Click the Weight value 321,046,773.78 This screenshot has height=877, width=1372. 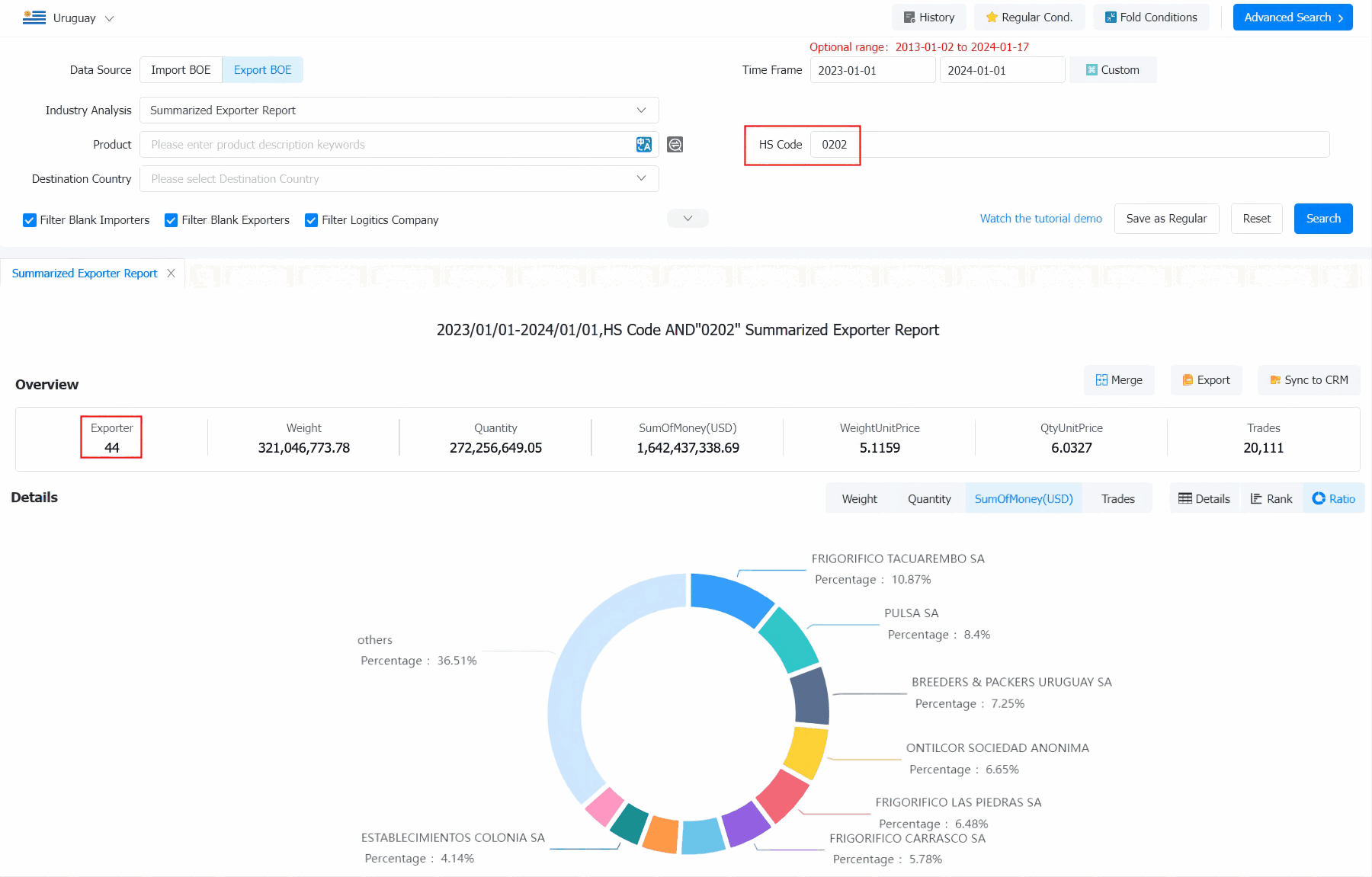coord(303,448)
